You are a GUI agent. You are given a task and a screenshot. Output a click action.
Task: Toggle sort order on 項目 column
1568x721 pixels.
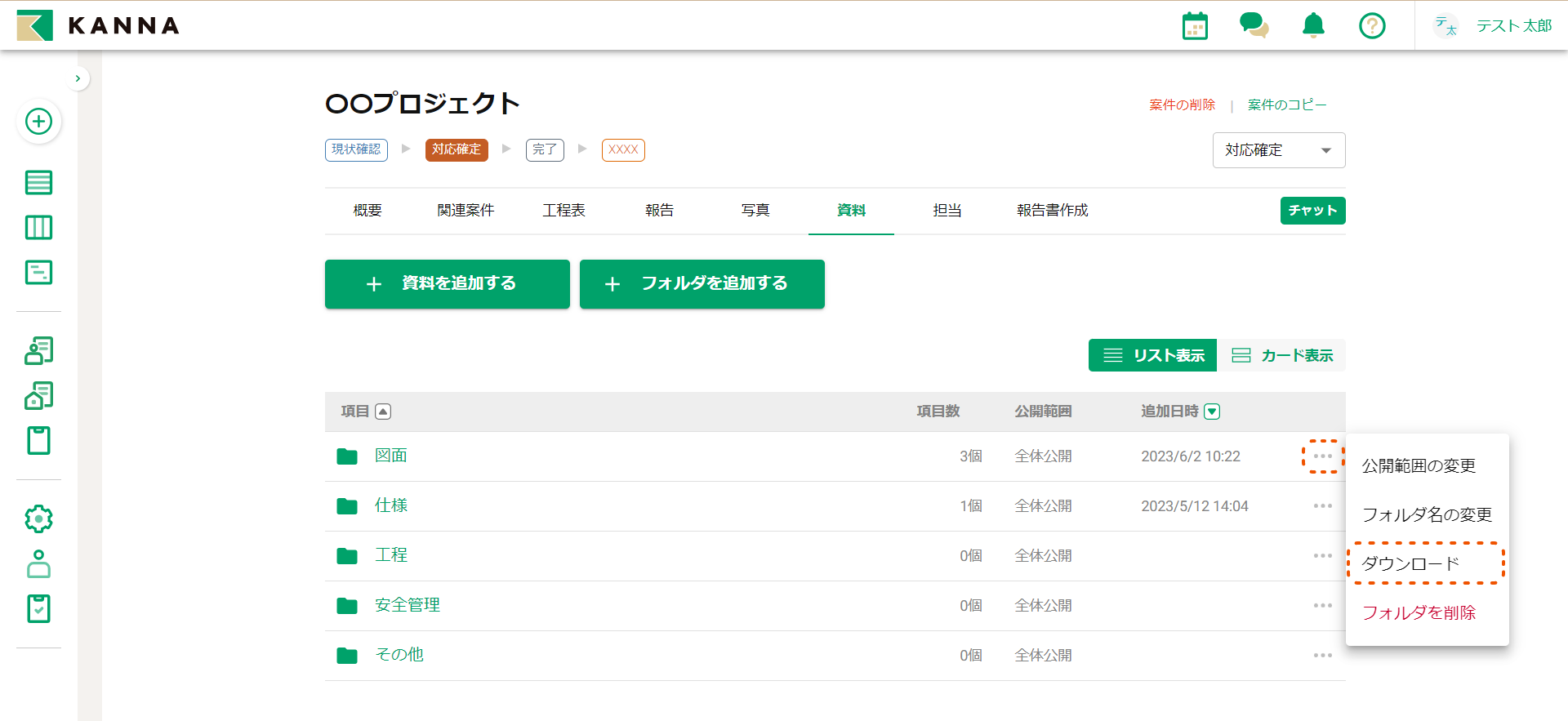pyautogui.click(x=383, y=412)
